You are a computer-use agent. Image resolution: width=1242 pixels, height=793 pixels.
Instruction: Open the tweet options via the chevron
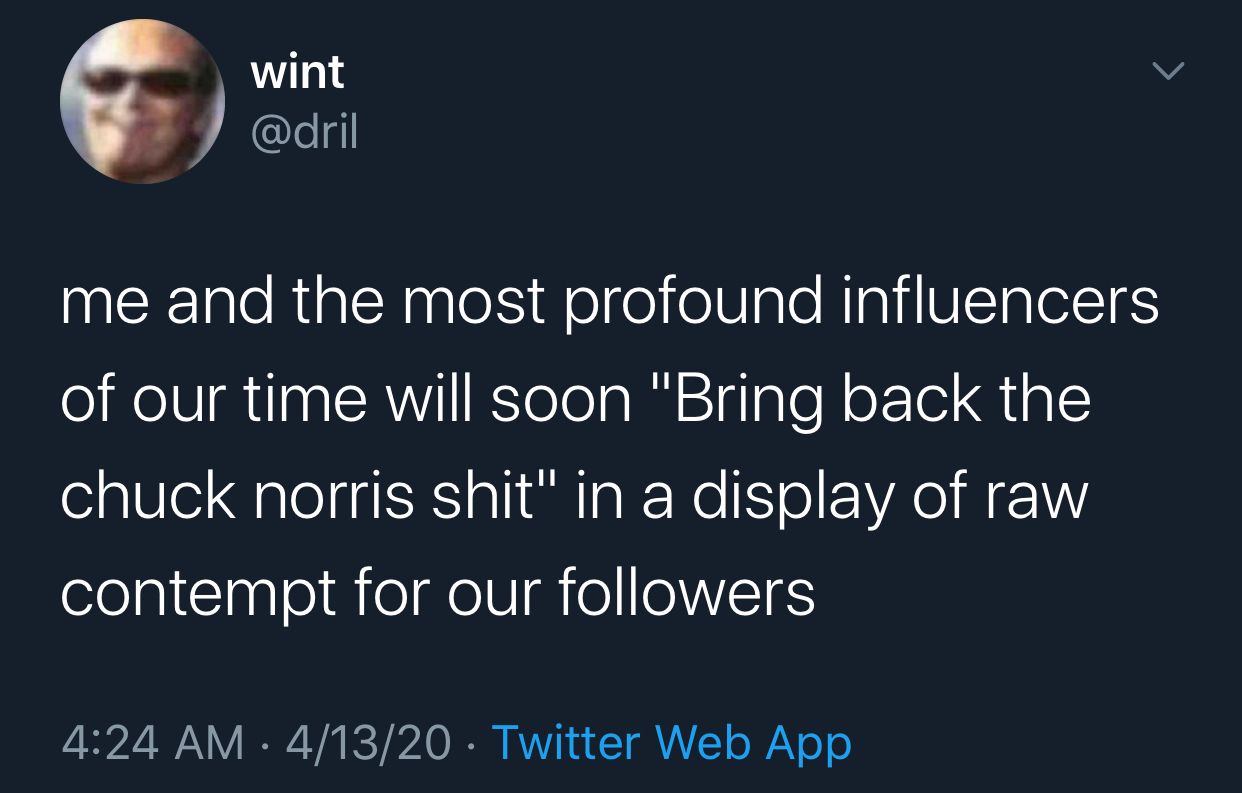(1168, 70)
